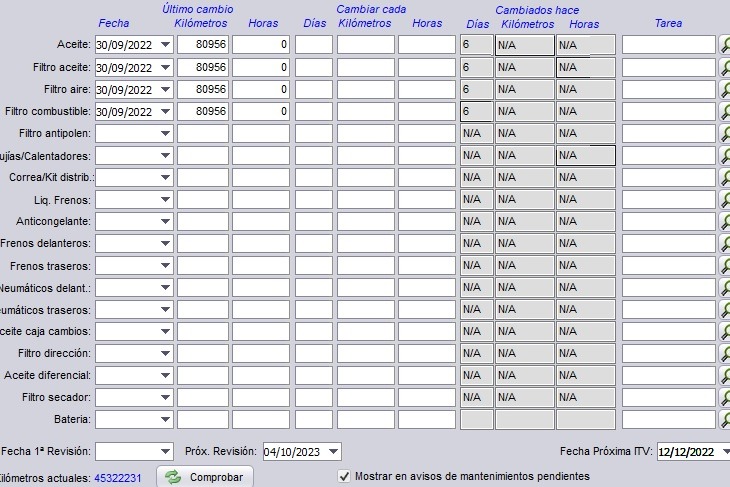The image size is (730, 487).
Task: Click the Aceite last-change Kilómetros field 80956
Action: (203, 45)
